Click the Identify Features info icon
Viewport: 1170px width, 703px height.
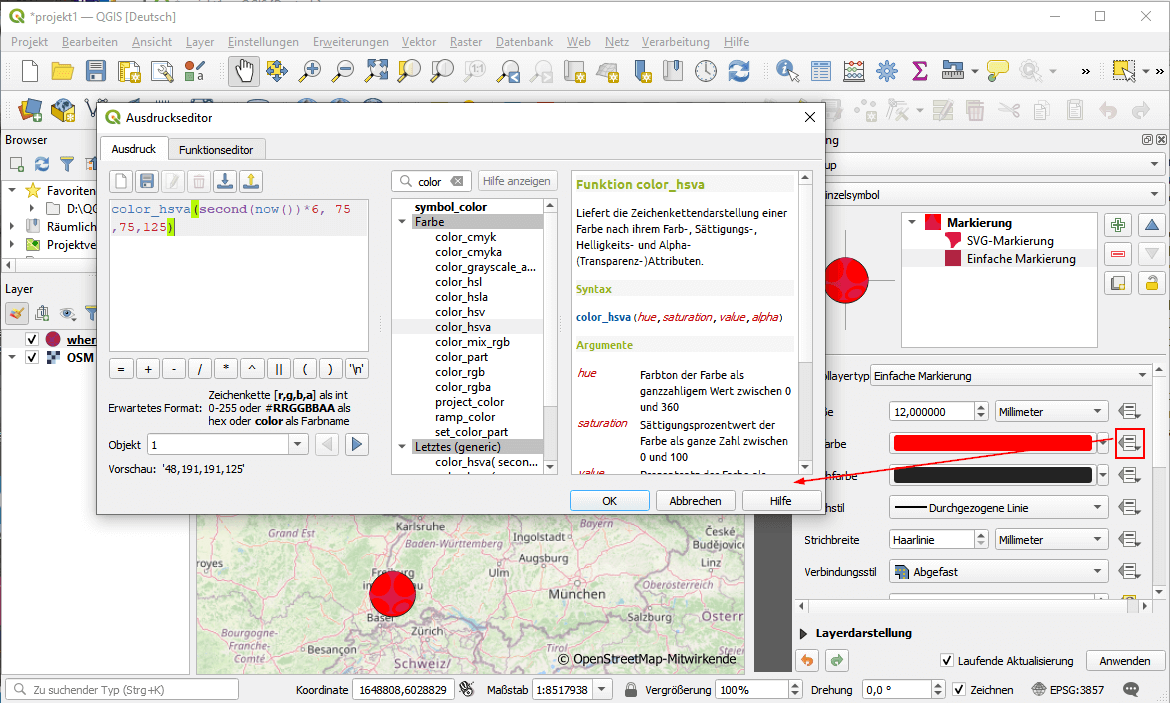(788, 71)
